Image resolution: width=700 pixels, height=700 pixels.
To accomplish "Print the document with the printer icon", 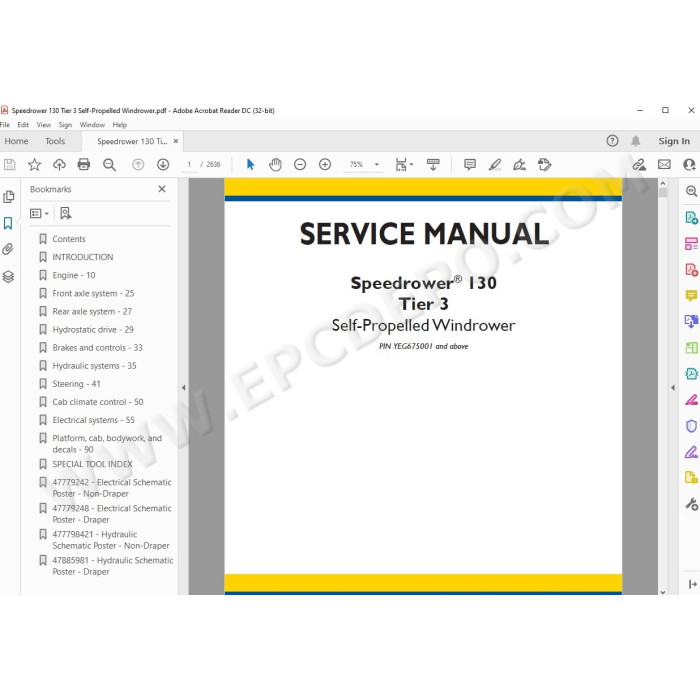I will [x=84, y=165].
